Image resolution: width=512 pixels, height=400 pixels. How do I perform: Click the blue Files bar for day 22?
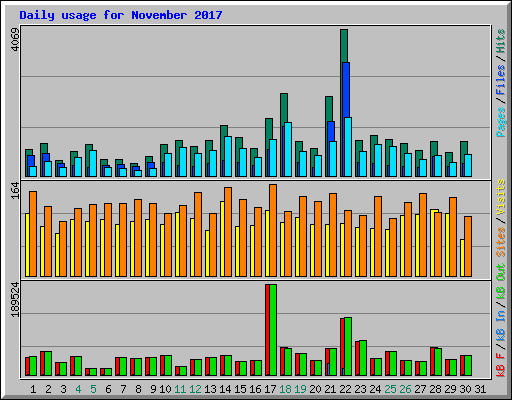346,89
